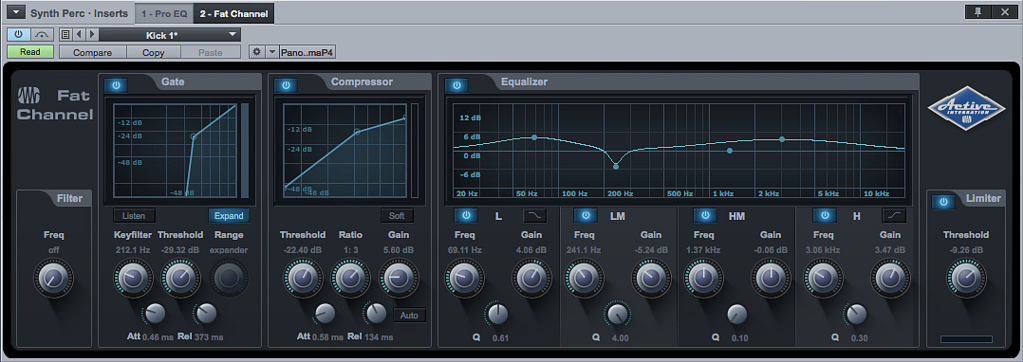Image resolution: width=1023 pixels, height=362 pixels.
Task: Load the next preset with right arrow
Action: click(x=92, y=35)
